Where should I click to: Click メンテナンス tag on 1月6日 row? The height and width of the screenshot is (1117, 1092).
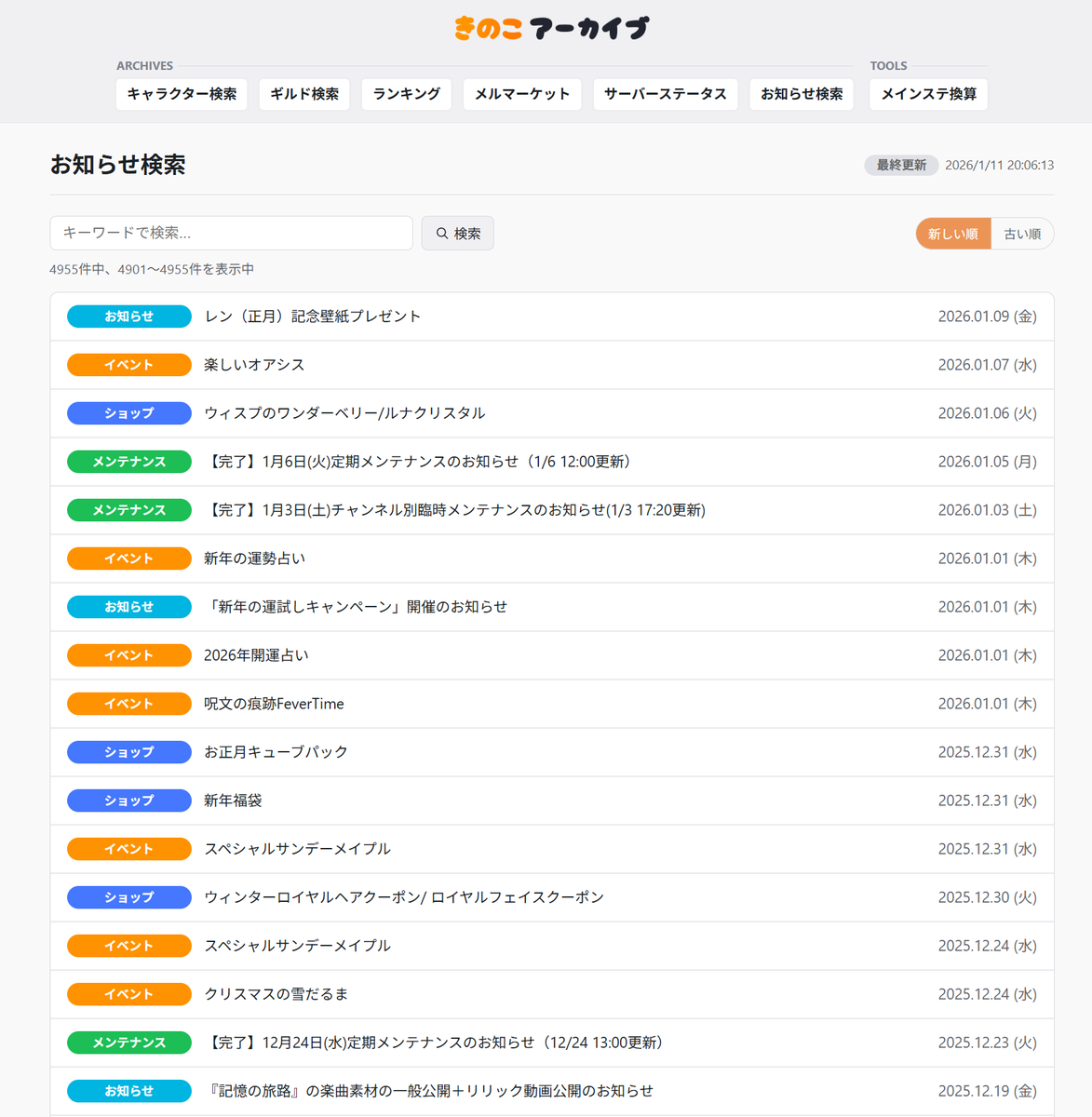point(129,462)
